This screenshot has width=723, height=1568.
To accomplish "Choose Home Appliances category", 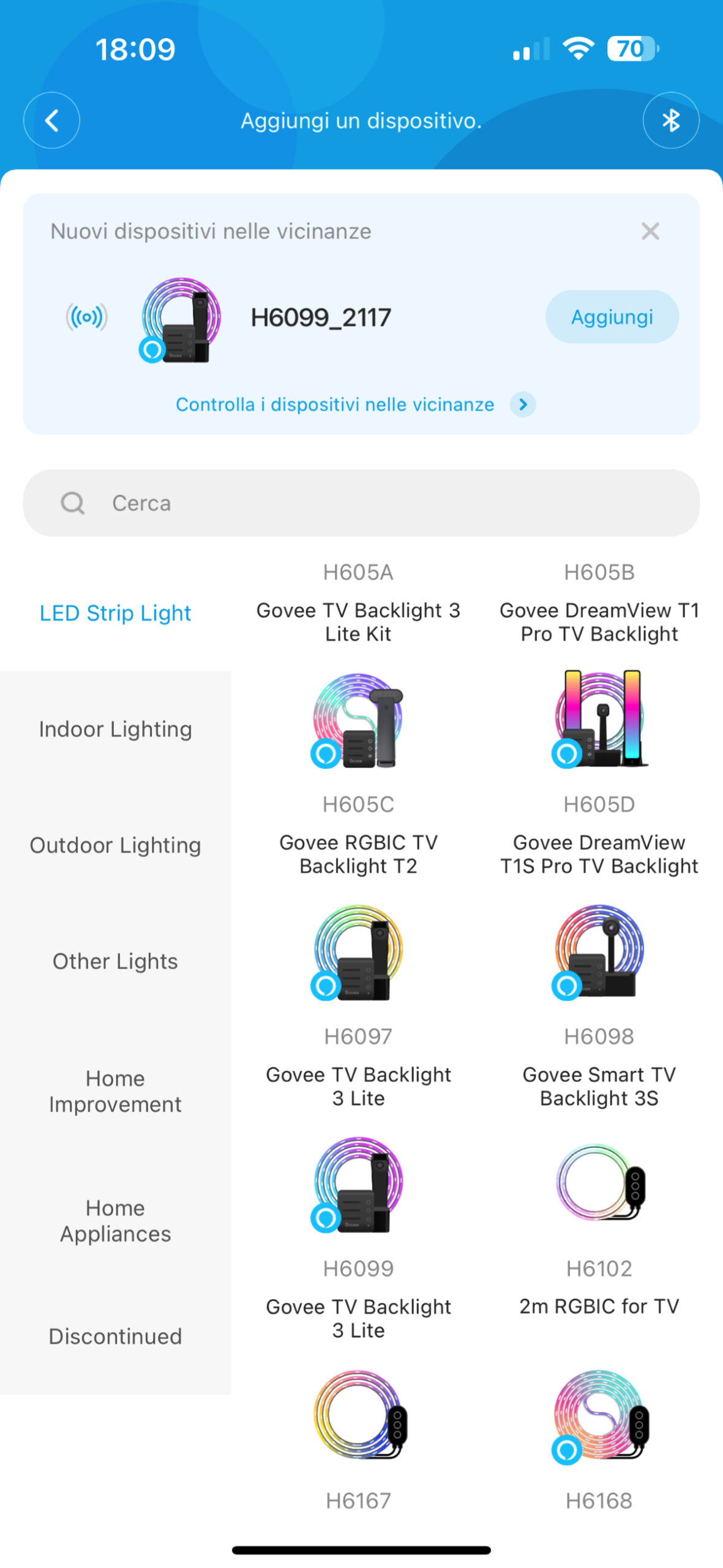I will point(115,1220).
